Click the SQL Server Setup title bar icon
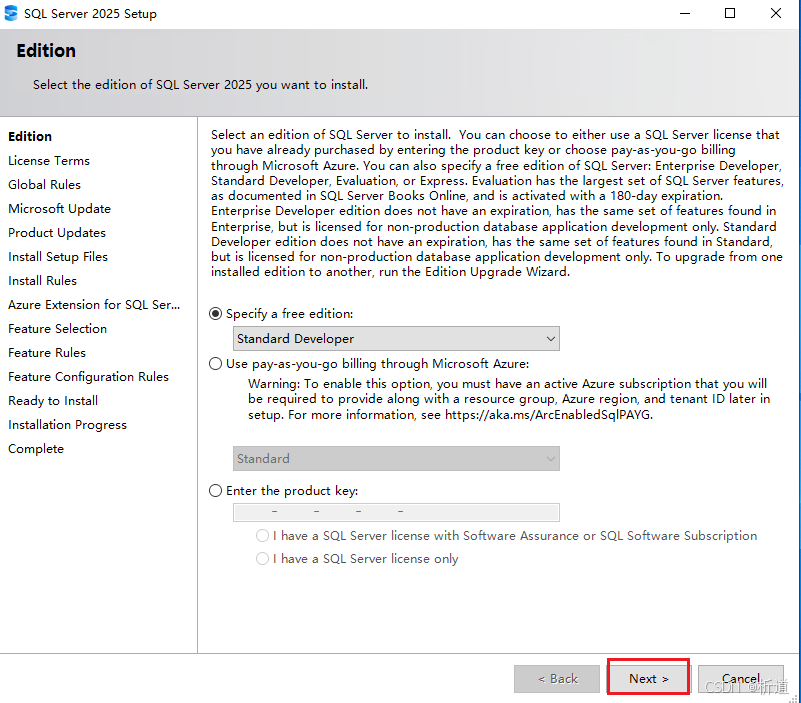The image size is (801, 703). (11, 14)
